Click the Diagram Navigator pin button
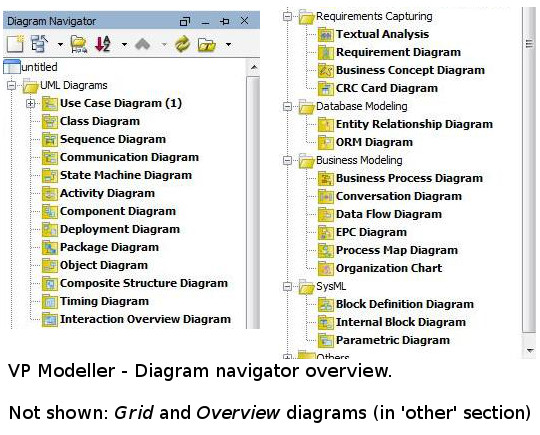This screenshot has height=435, width=540. pyautogui.click(x=225, y=21)
